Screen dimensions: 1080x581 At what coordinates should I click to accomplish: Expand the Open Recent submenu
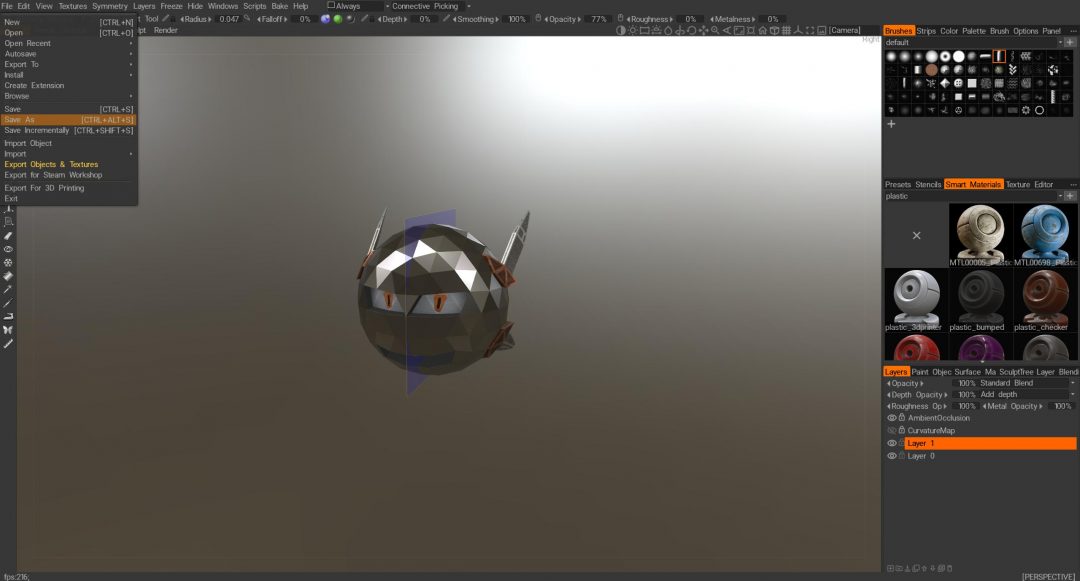point(68,43)
